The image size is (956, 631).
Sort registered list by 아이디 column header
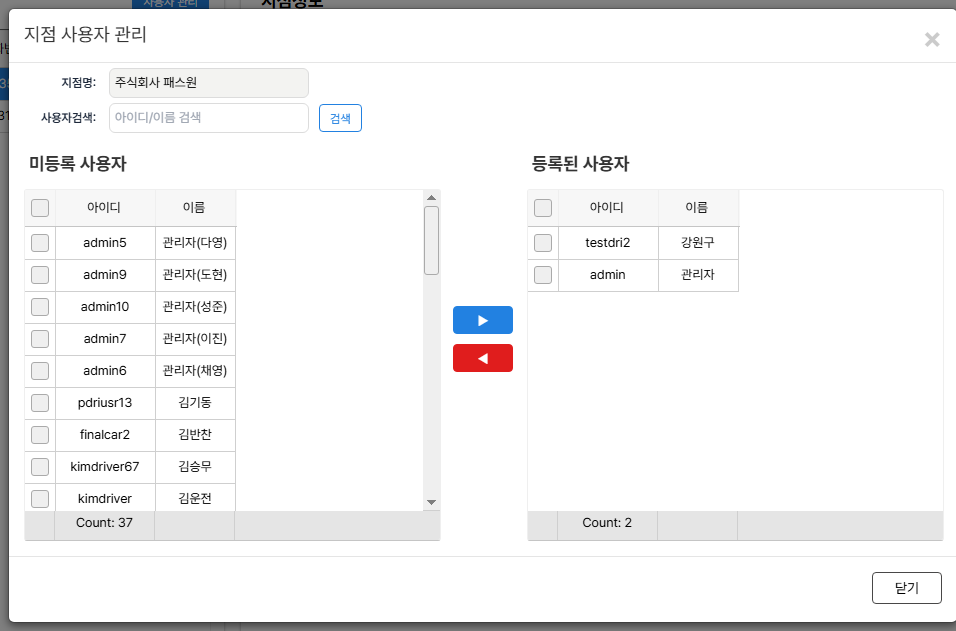608,208
